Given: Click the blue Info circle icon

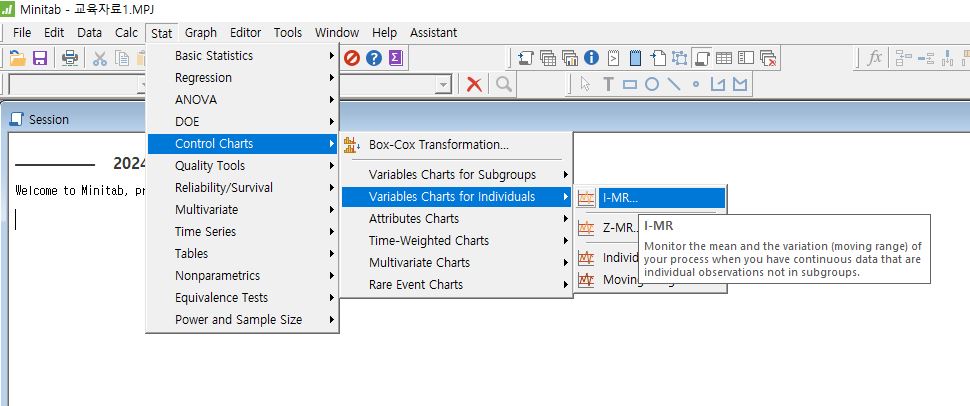Looking at the screenshot, I should click(x=591, y=58).
